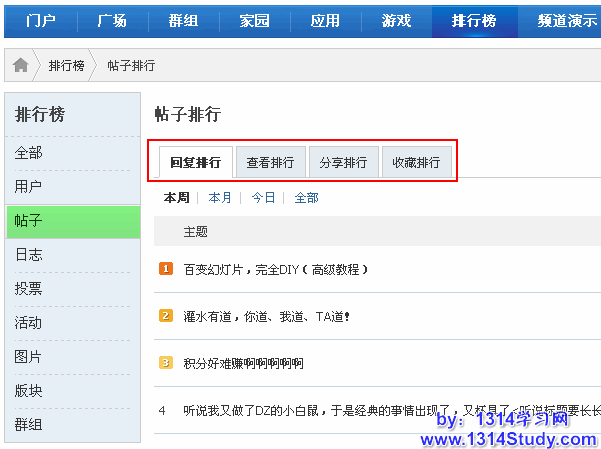Open the 群组 top navigation item
Viewport: 601px width, 449px height.
[x=183, y=20]
